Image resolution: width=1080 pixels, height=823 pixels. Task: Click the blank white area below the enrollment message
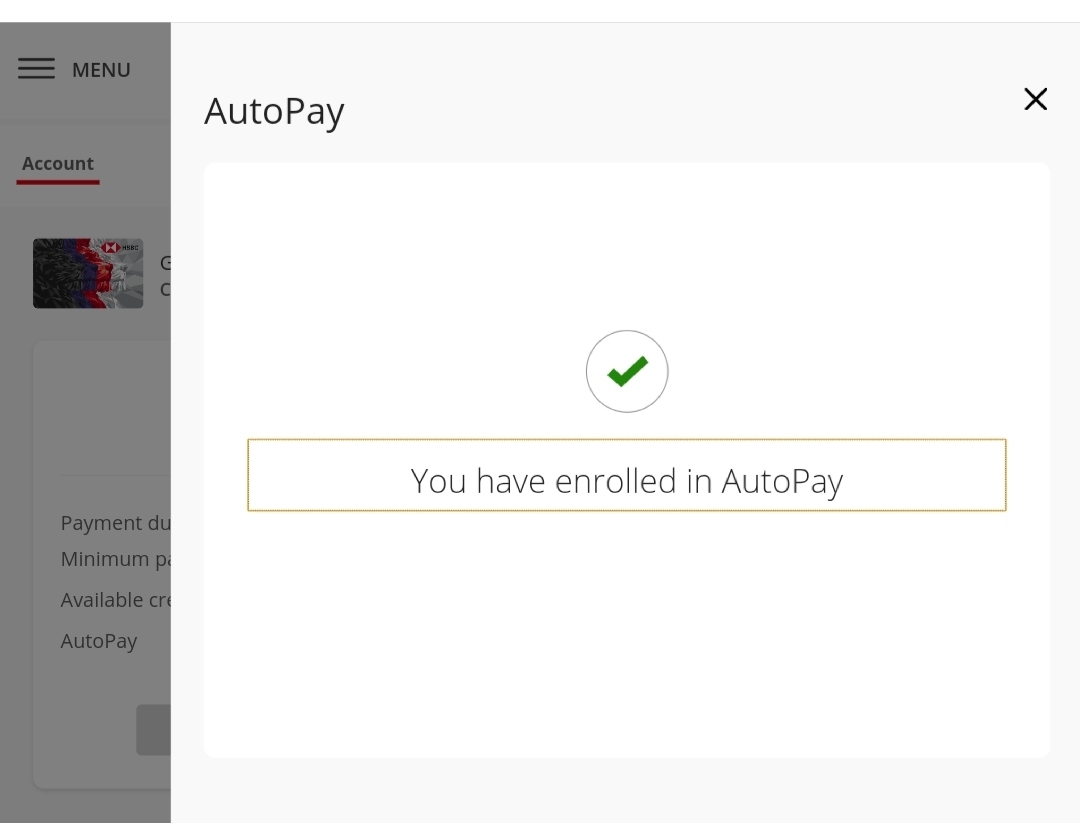pos(627,640)
